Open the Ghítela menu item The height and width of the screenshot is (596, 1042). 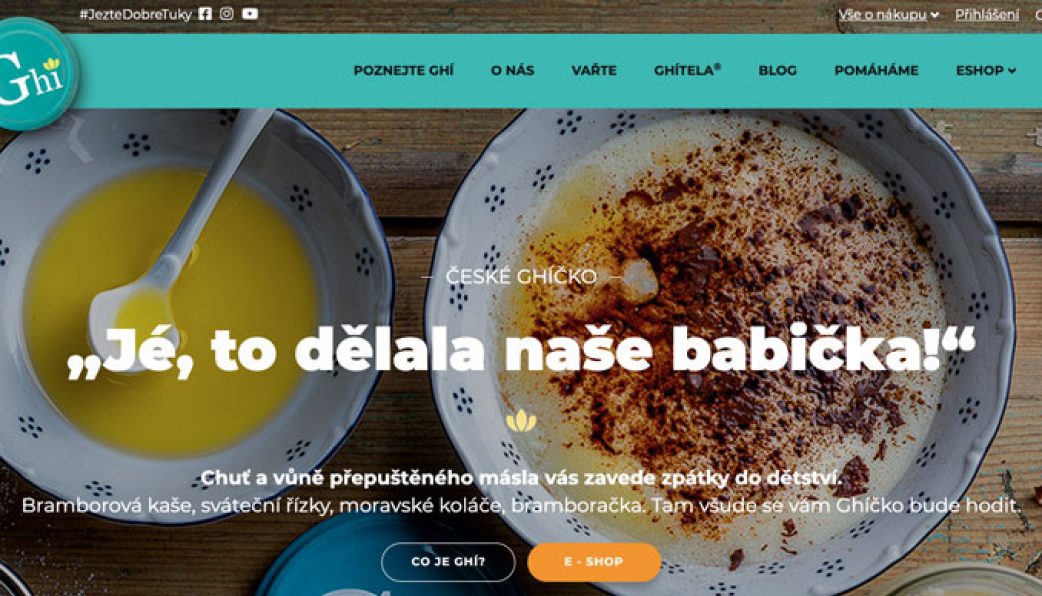point(687,70)
